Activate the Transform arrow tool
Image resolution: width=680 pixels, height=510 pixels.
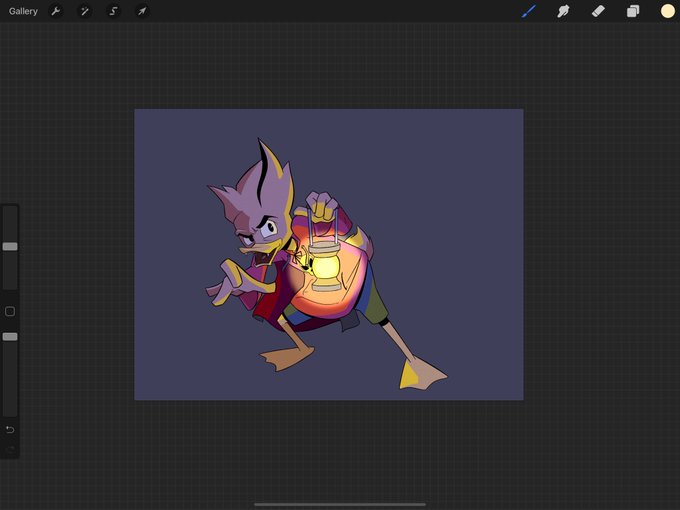(142, 11)
